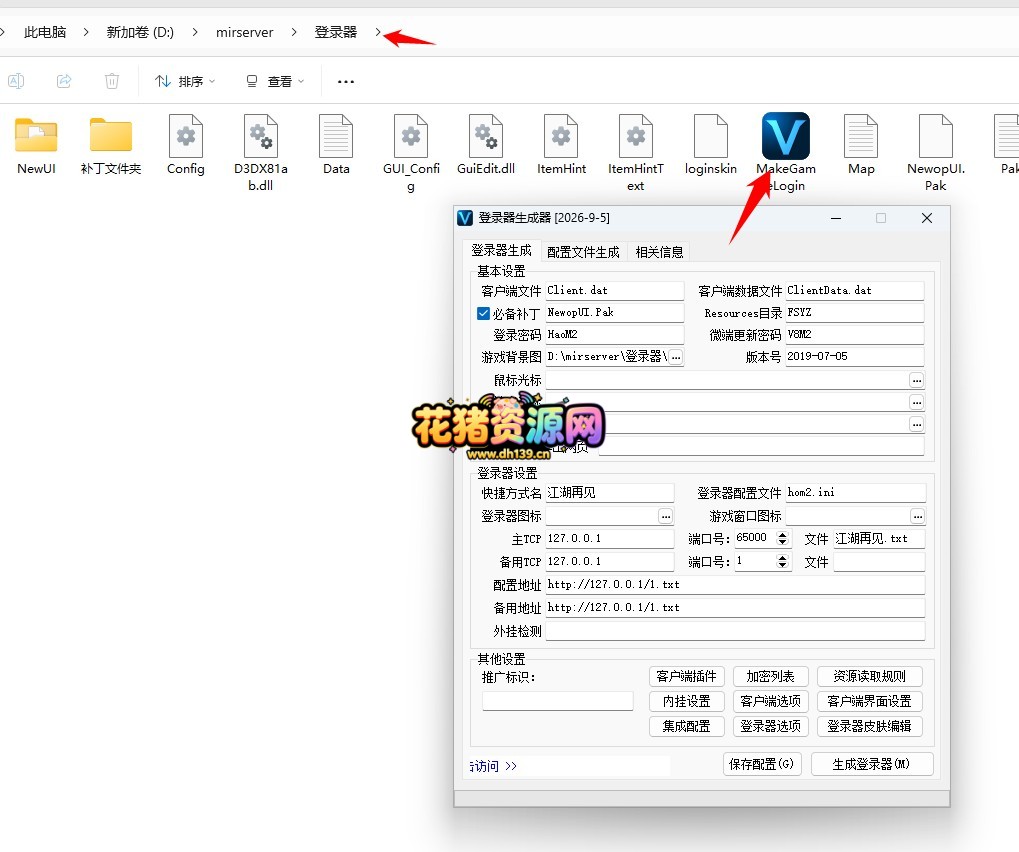Viewport: 1019px width, 852px height.
Task: Select the loginskin file
Action: [x=710, y=146]
